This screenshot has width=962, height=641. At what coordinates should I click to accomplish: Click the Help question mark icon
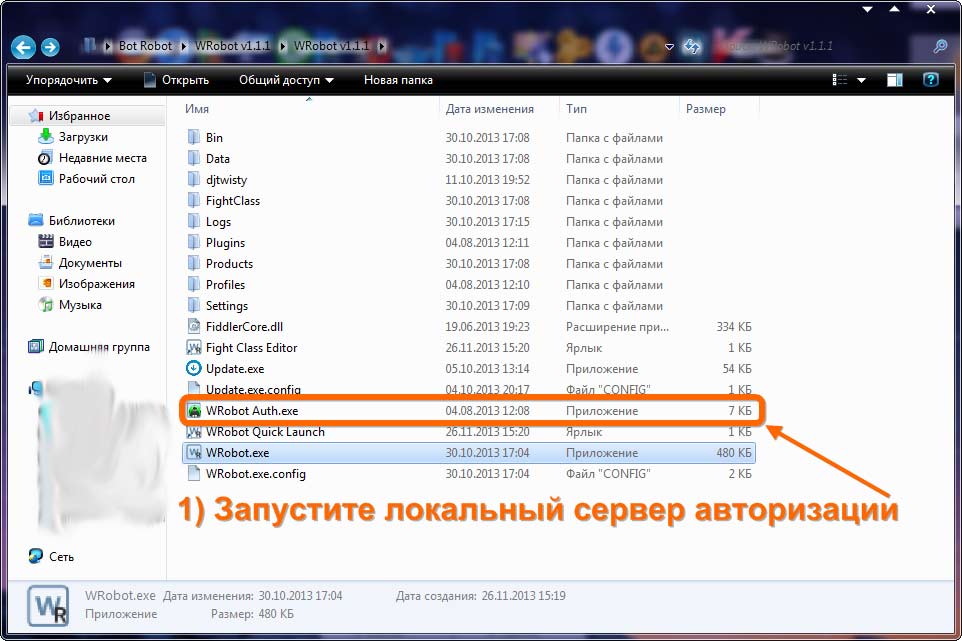click(x=931, y=80)
